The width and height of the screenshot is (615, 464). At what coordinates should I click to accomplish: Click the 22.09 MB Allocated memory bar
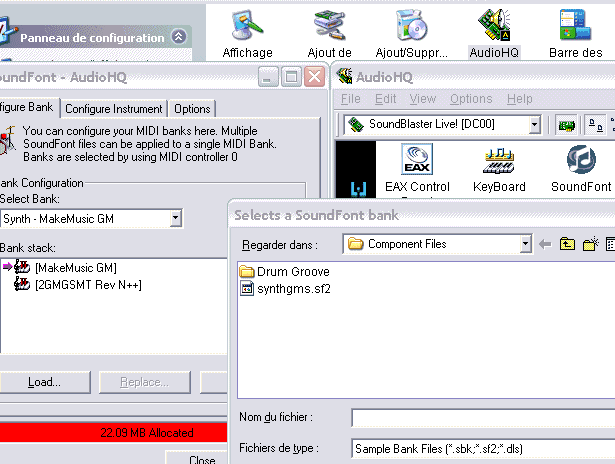pos(113,433)
